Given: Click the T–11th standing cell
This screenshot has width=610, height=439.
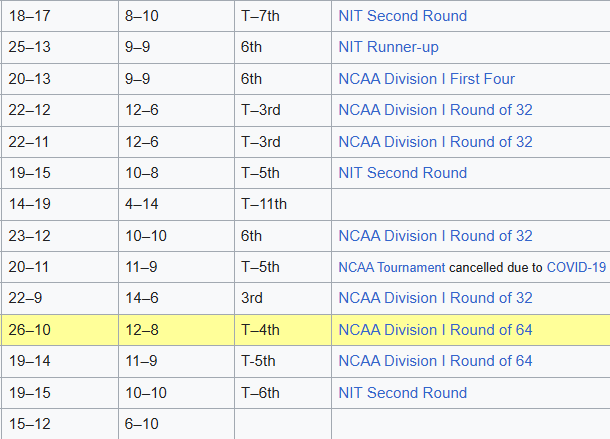Looking at the screenshot, I should point(264,204).
